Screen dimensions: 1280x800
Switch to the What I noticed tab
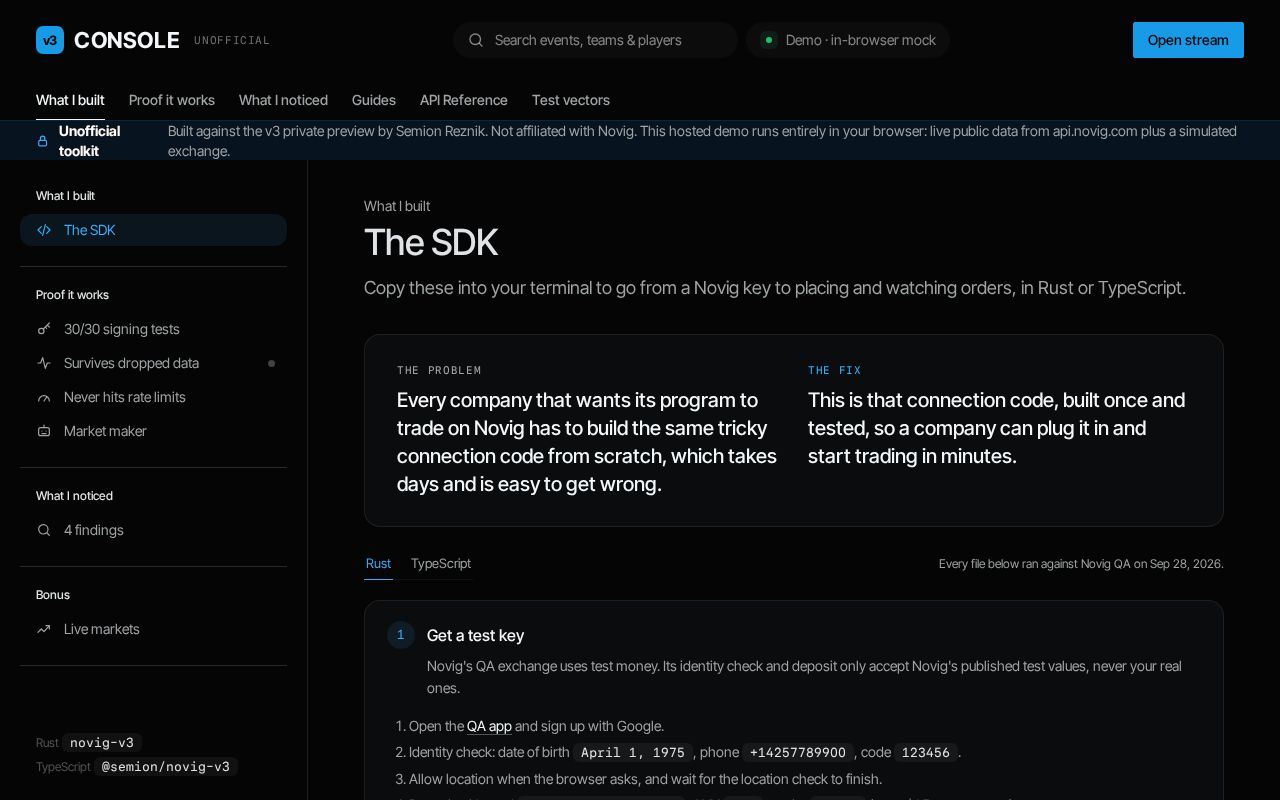(x=283, y=100)
